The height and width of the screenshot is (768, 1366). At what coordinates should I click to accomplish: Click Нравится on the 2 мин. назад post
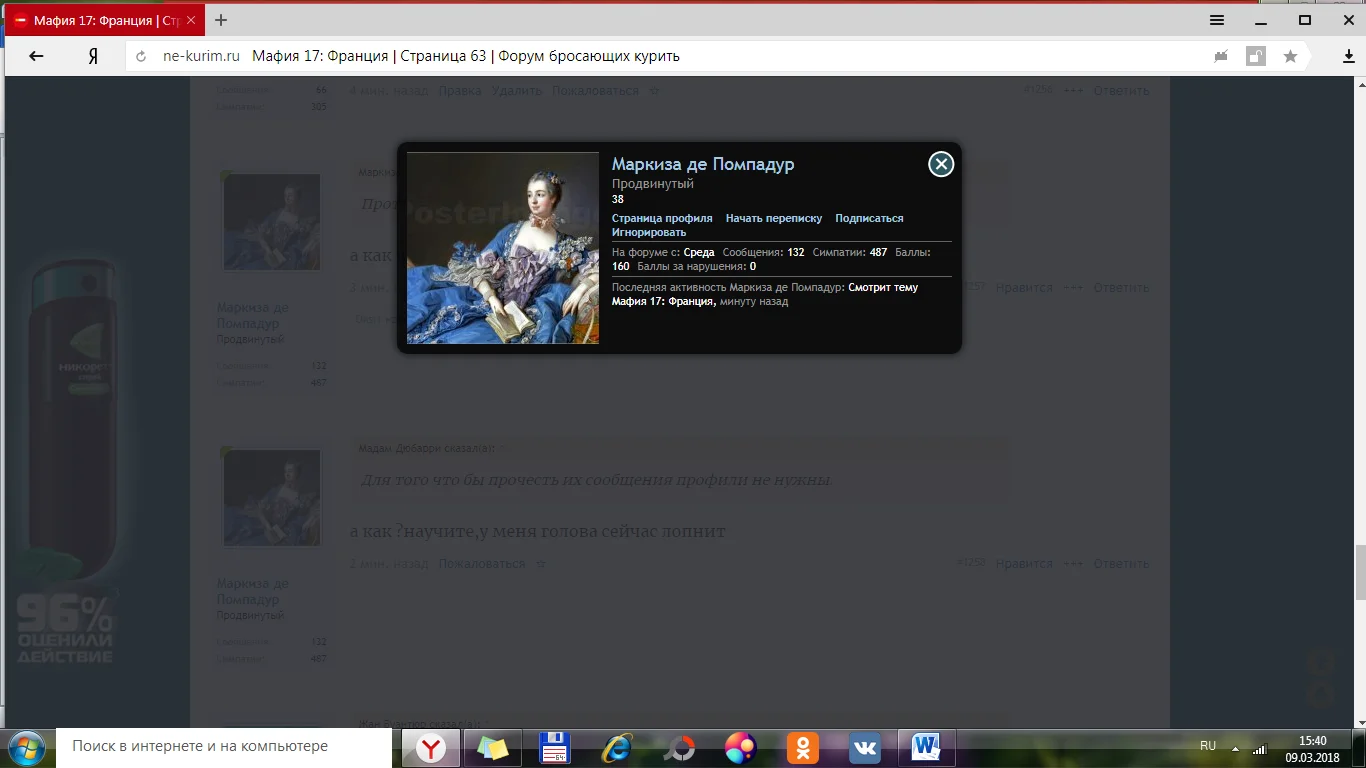click(x=1024, y=563)
